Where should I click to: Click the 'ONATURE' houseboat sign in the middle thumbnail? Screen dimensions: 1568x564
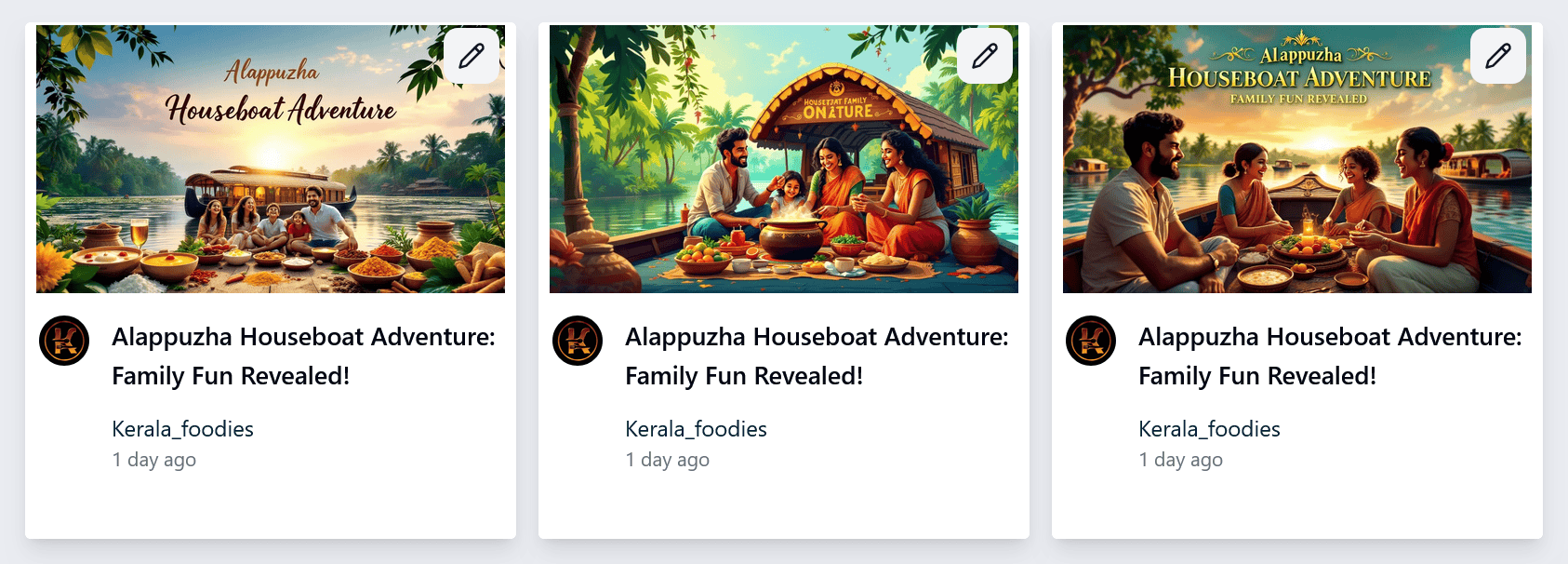(x=838, y=112)
